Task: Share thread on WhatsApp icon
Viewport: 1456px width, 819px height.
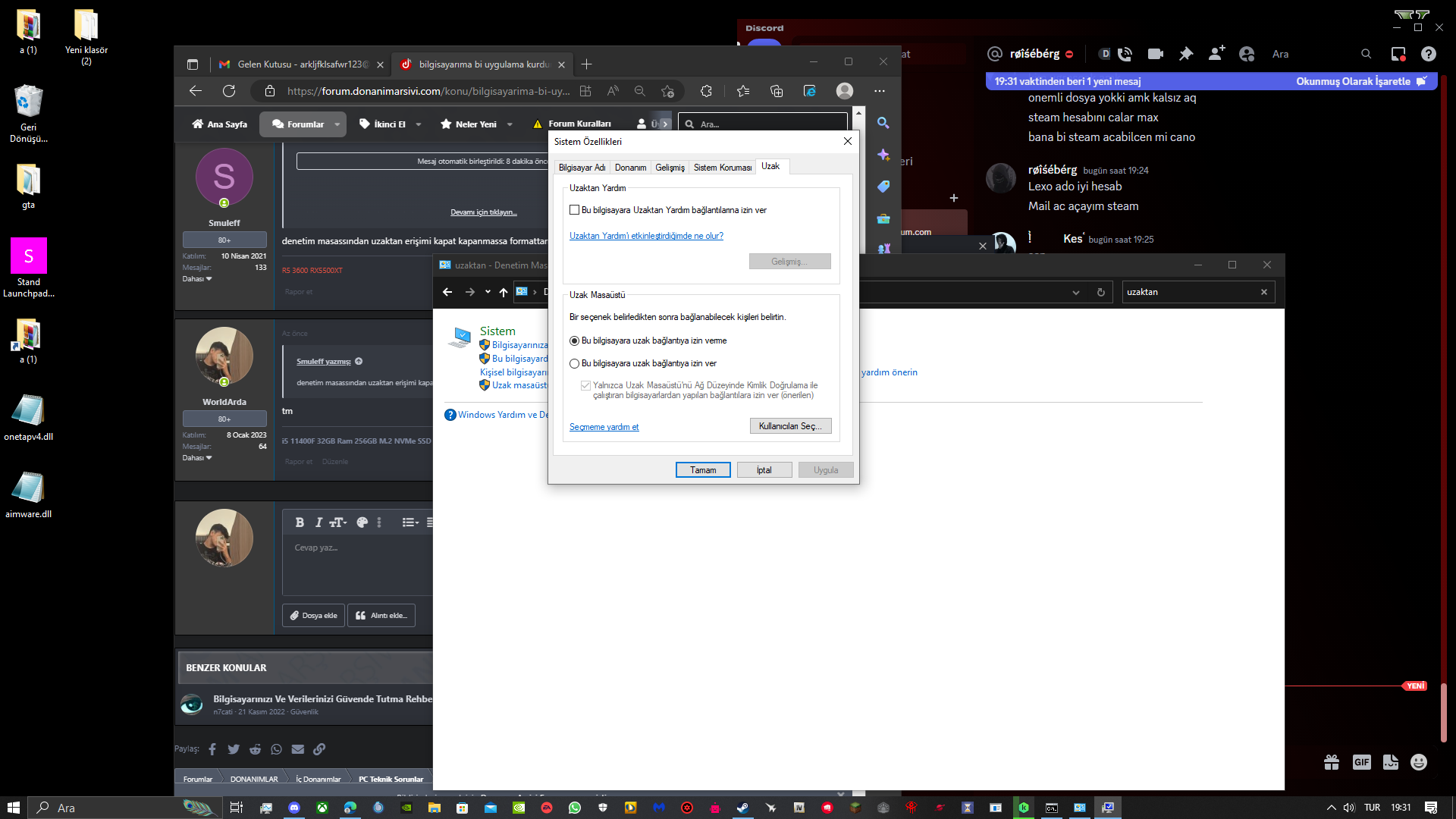Action: pos(276,749)
